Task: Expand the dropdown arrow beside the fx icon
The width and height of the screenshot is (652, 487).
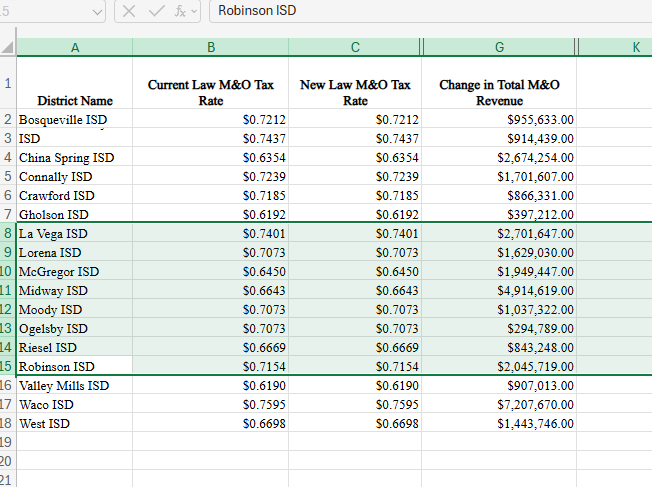Action: tap(193, 11)
